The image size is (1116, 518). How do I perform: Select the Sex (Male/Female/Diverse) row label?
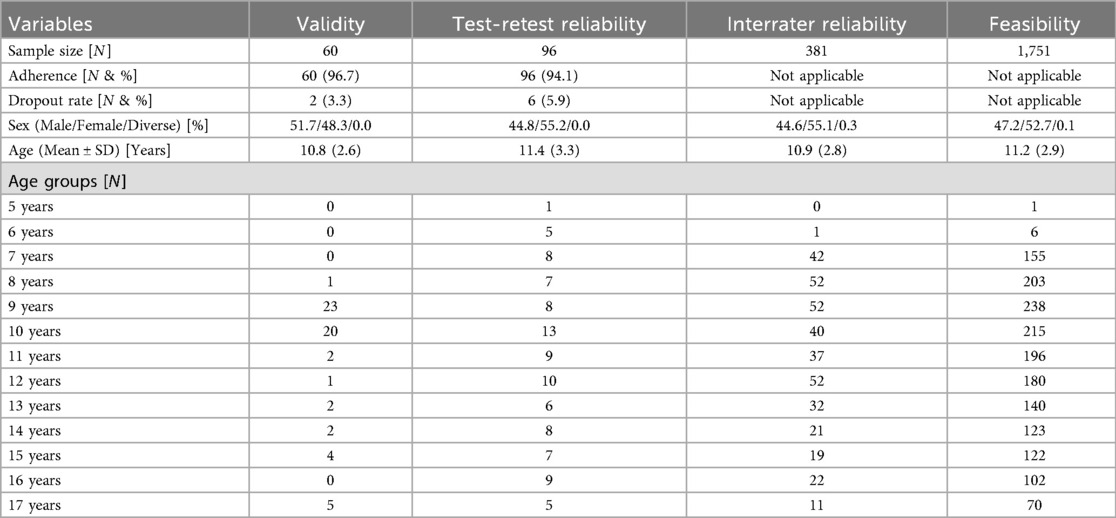coord(108,125)
